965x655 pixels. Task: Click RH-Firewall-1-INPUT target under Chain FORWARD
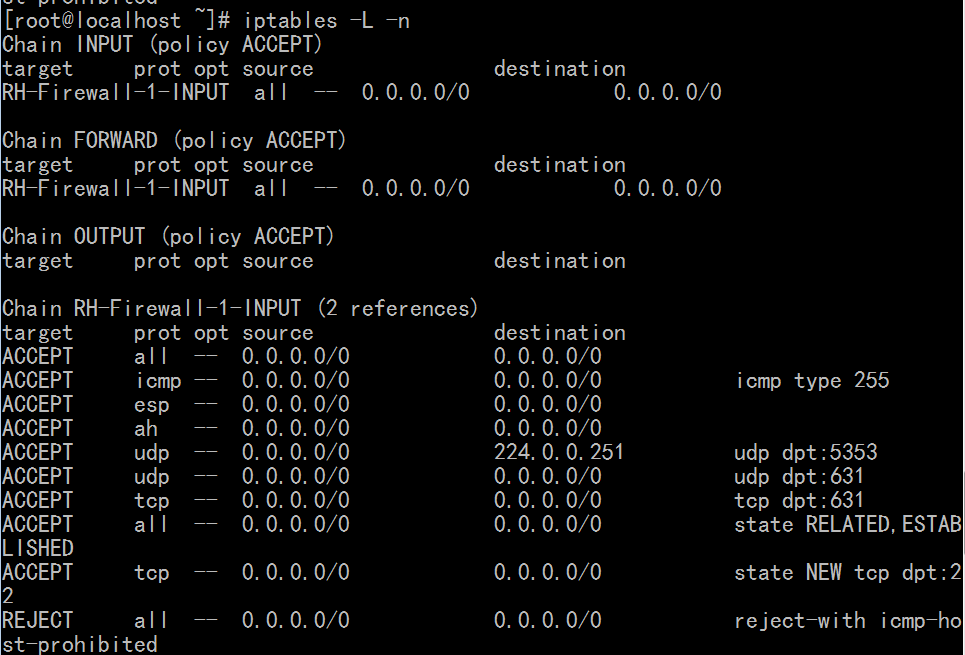point(115,189)
